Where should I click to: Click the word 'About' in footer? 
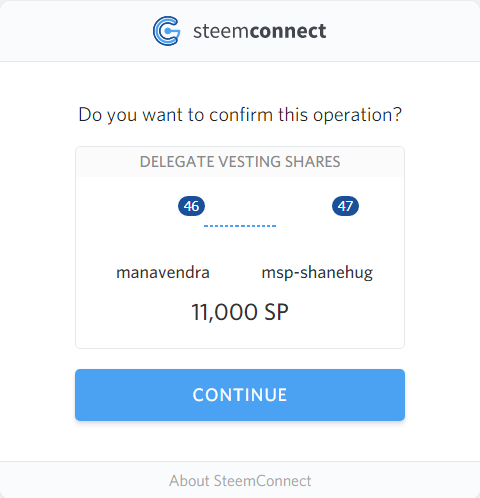click(x=189, y=481)
